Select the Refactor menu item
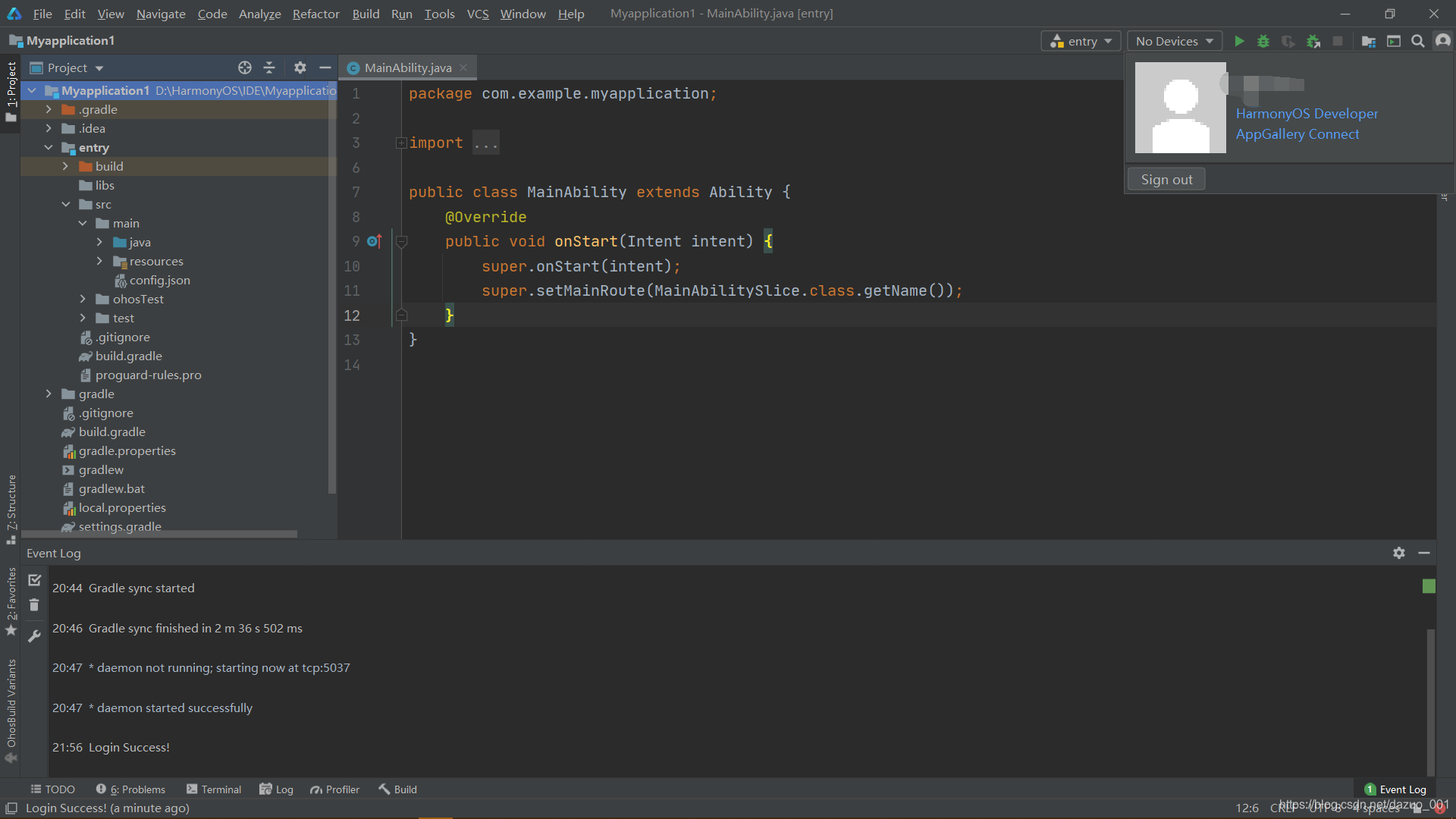Image resolution: width=1456 pixels, height=819 pixels. (315, 13)
